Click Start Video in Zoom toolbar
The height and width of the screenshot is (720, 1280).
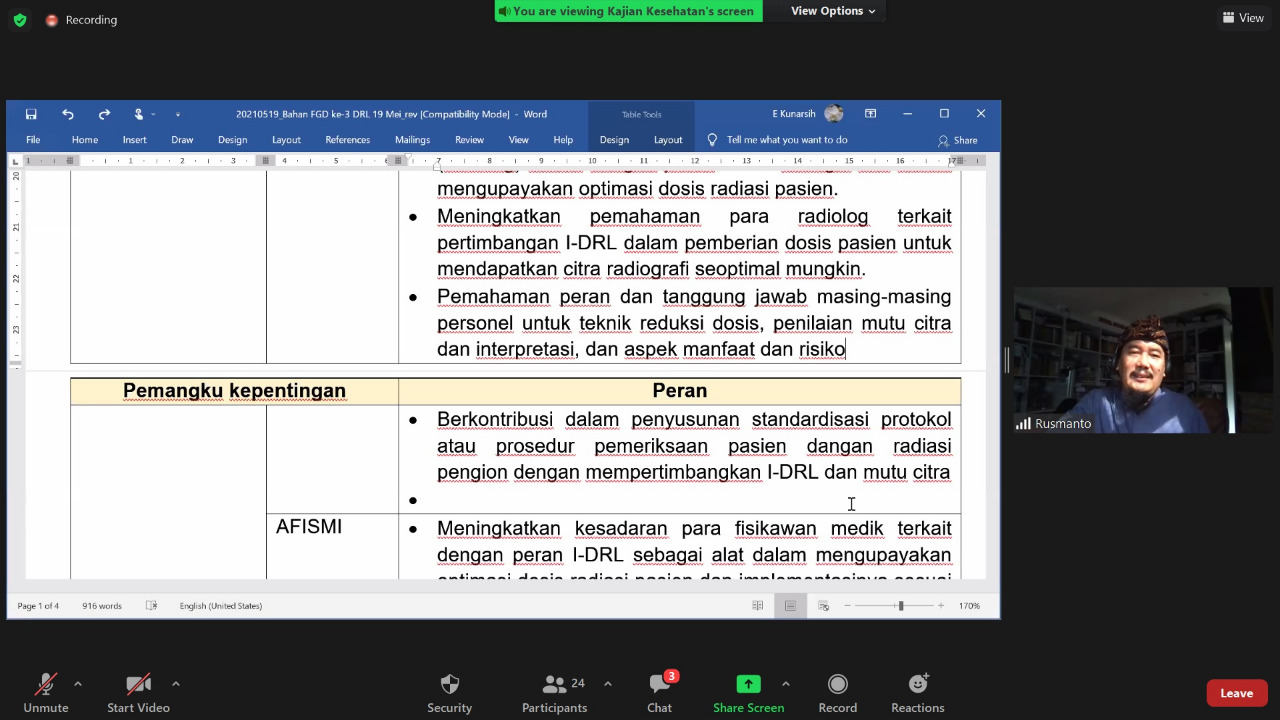click(138, 693)
